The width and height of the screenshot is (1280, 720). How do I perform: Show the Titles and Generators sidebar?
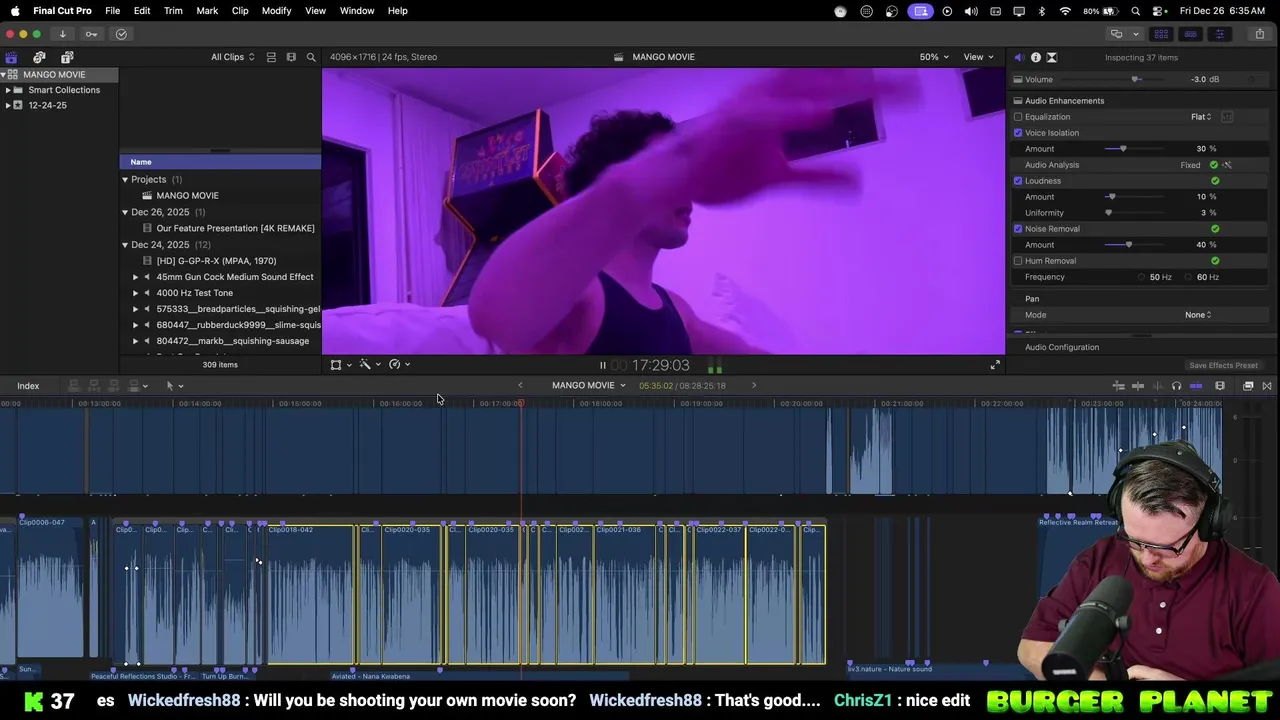click(x=67, y=57)
